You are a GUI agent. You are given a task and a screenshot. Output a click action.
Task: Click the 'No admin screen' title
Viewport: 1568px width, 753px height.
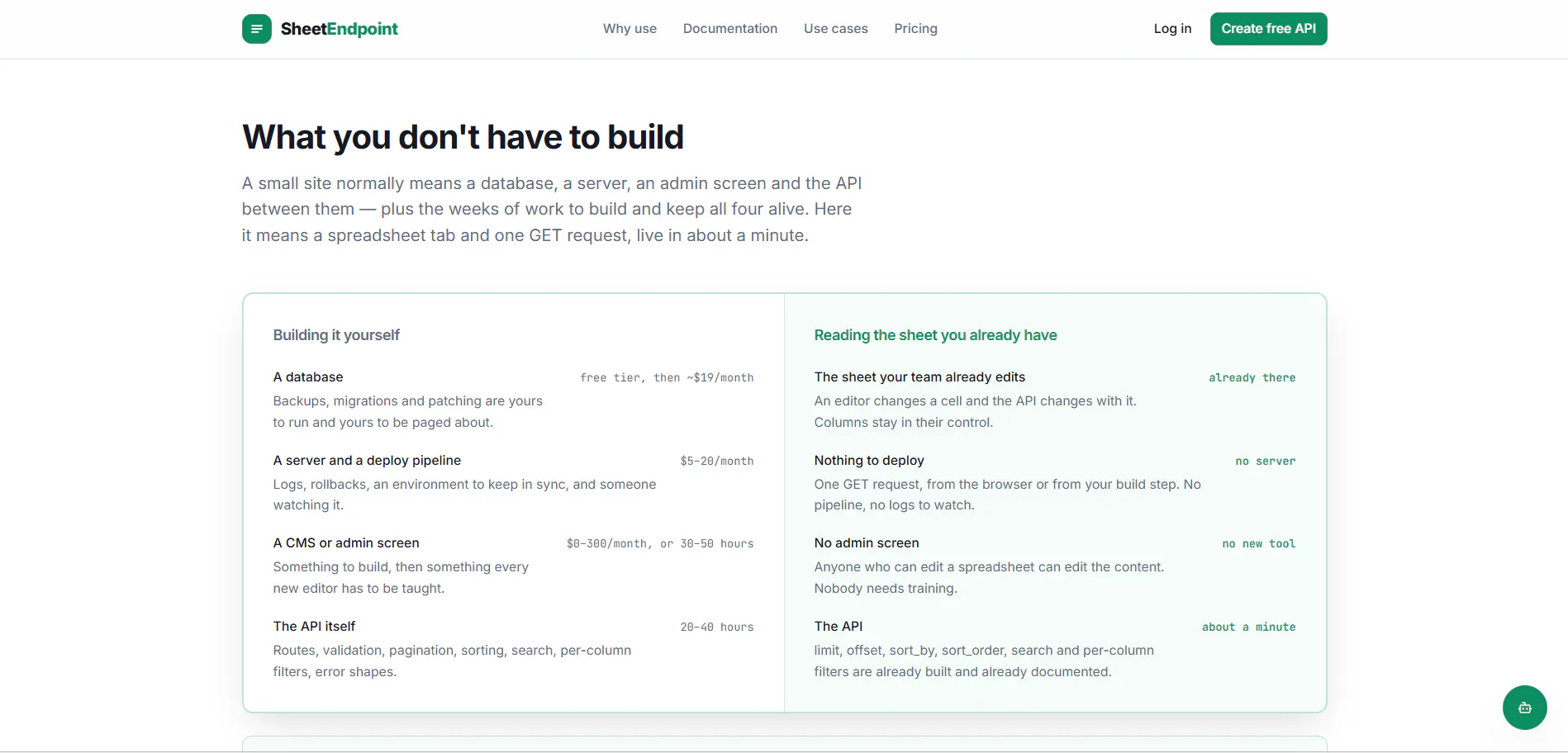(867, 543)
